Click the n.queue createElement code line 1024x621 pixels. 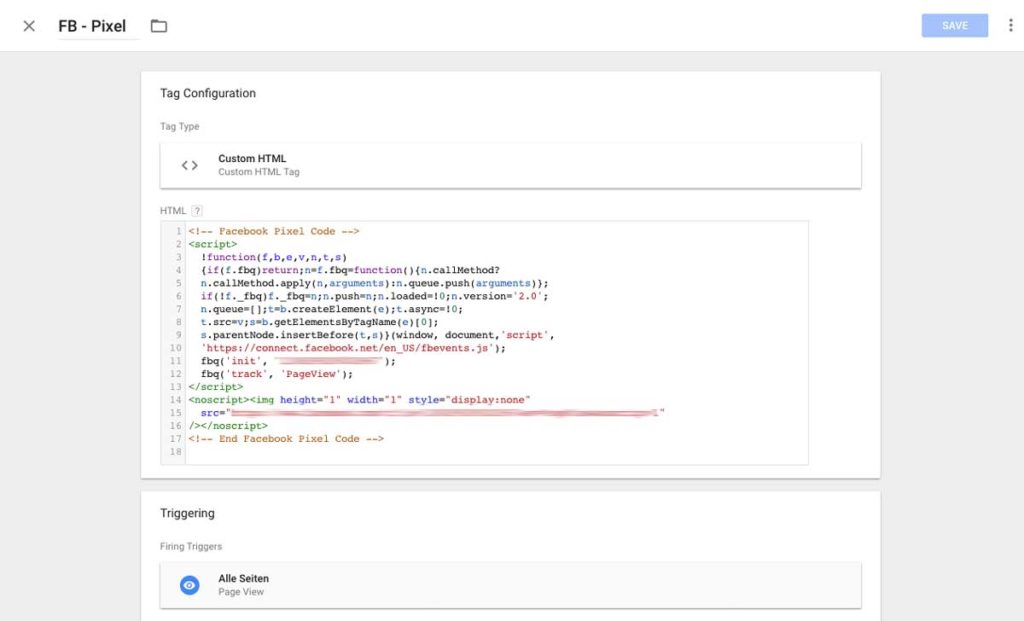(332, 309)
